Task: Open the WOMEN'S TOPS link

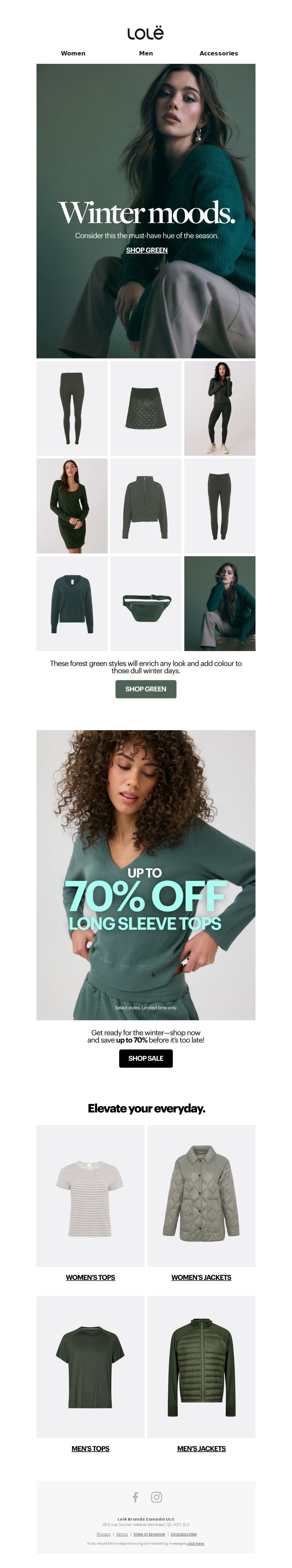Action: point(90,1278)
